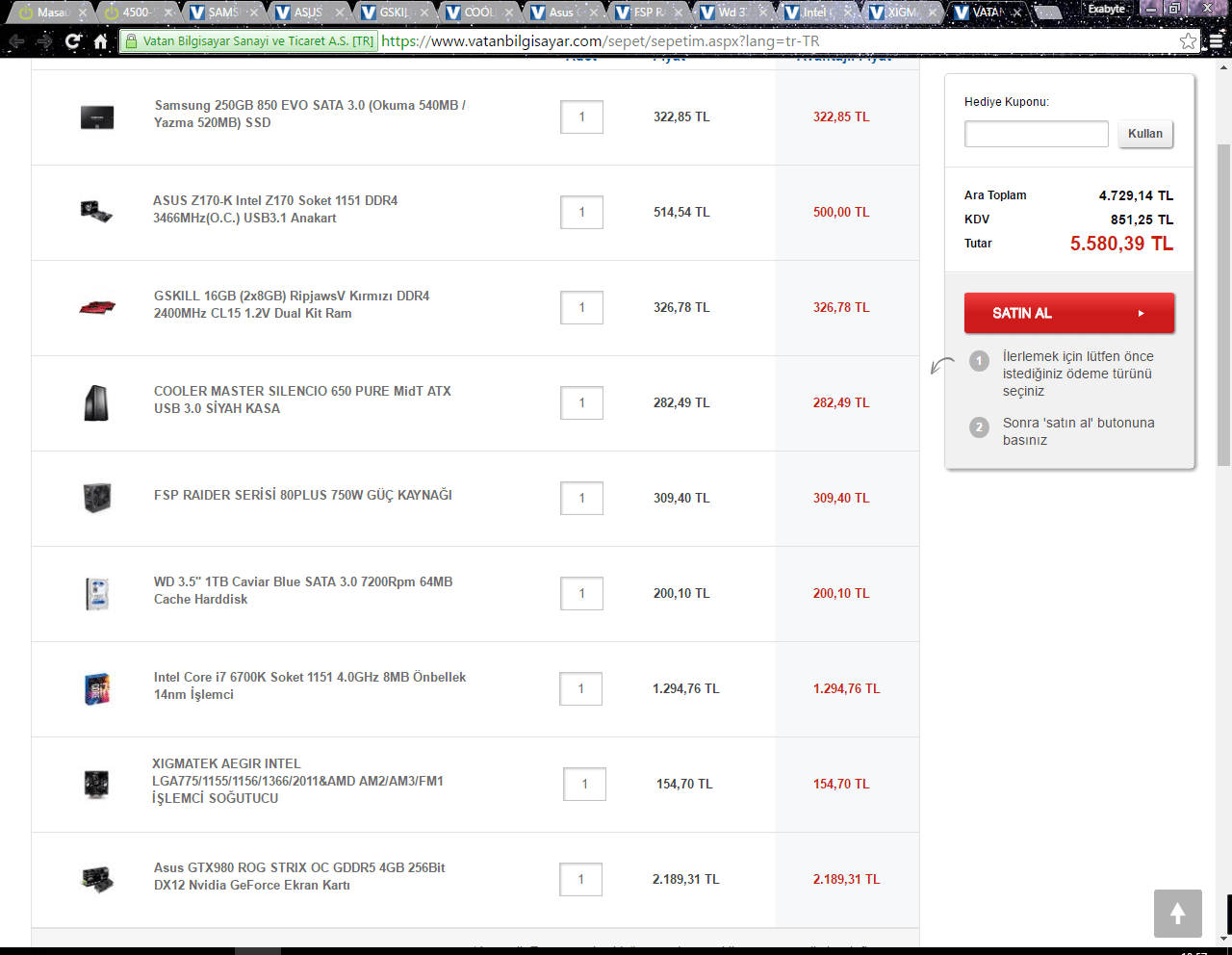
Task: Click the Ara Toplam value 4.729,14 TL
Action: click(1136, 195)
